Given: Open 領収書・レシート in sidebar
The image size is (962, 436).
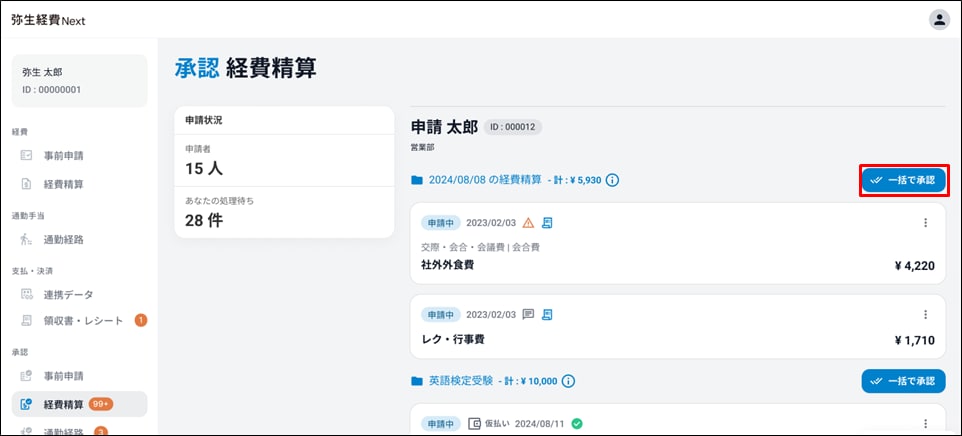Looking at the screenshot, I should pos(83,321).
